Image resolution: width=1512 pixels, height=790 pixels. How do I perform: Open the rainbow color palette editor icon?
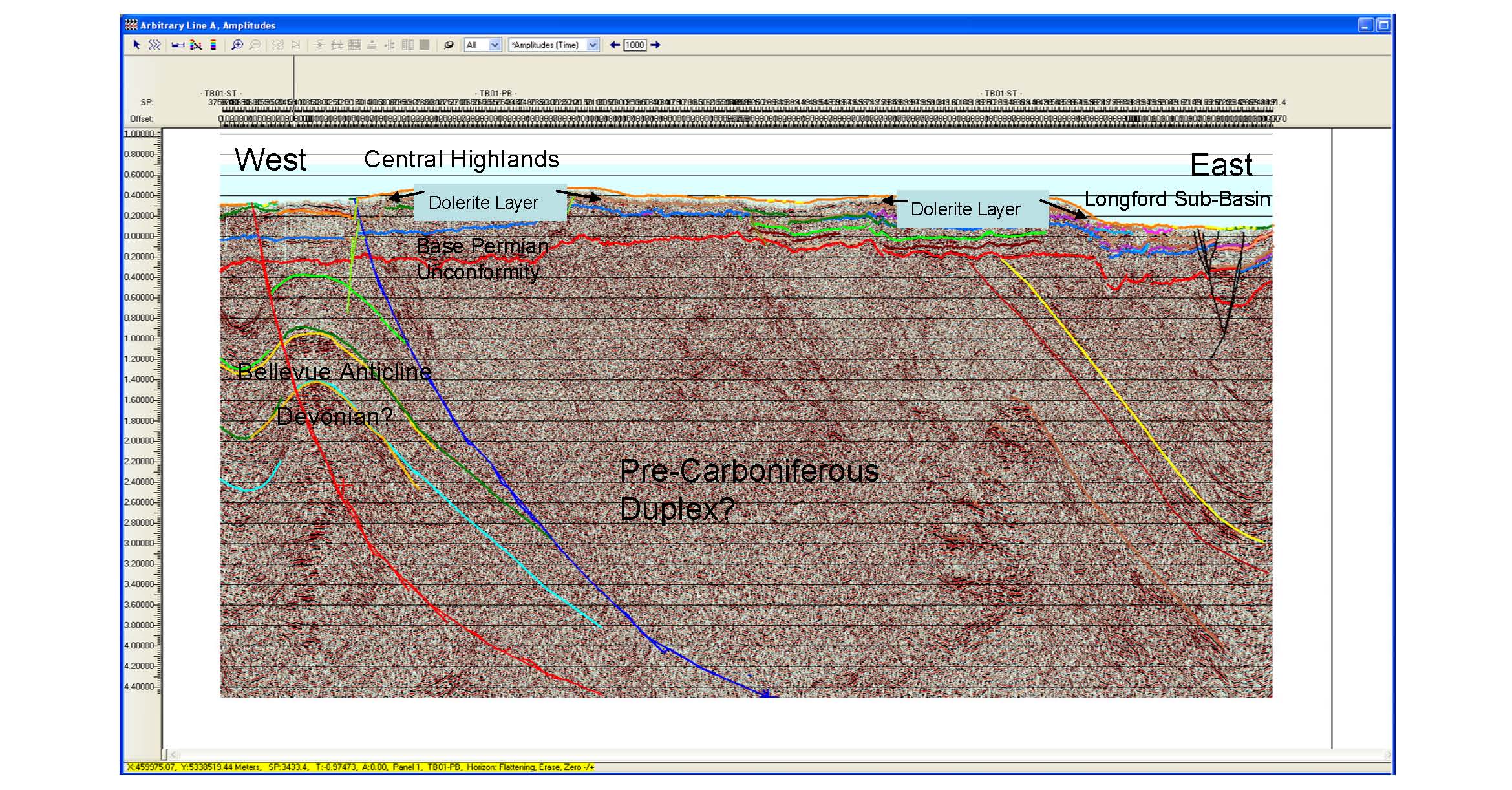195,45
